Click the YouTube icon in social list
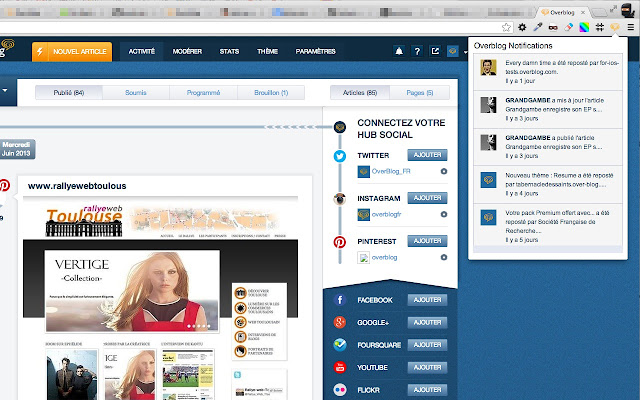 340,367
